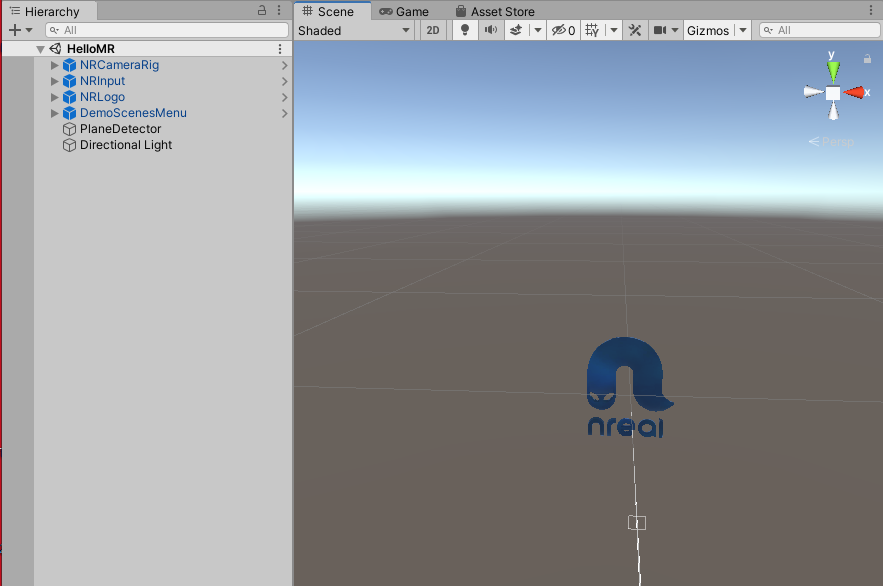Toggle Gizmos button
The width and height of the screenshot is (883, 586).
coord(708,30)
